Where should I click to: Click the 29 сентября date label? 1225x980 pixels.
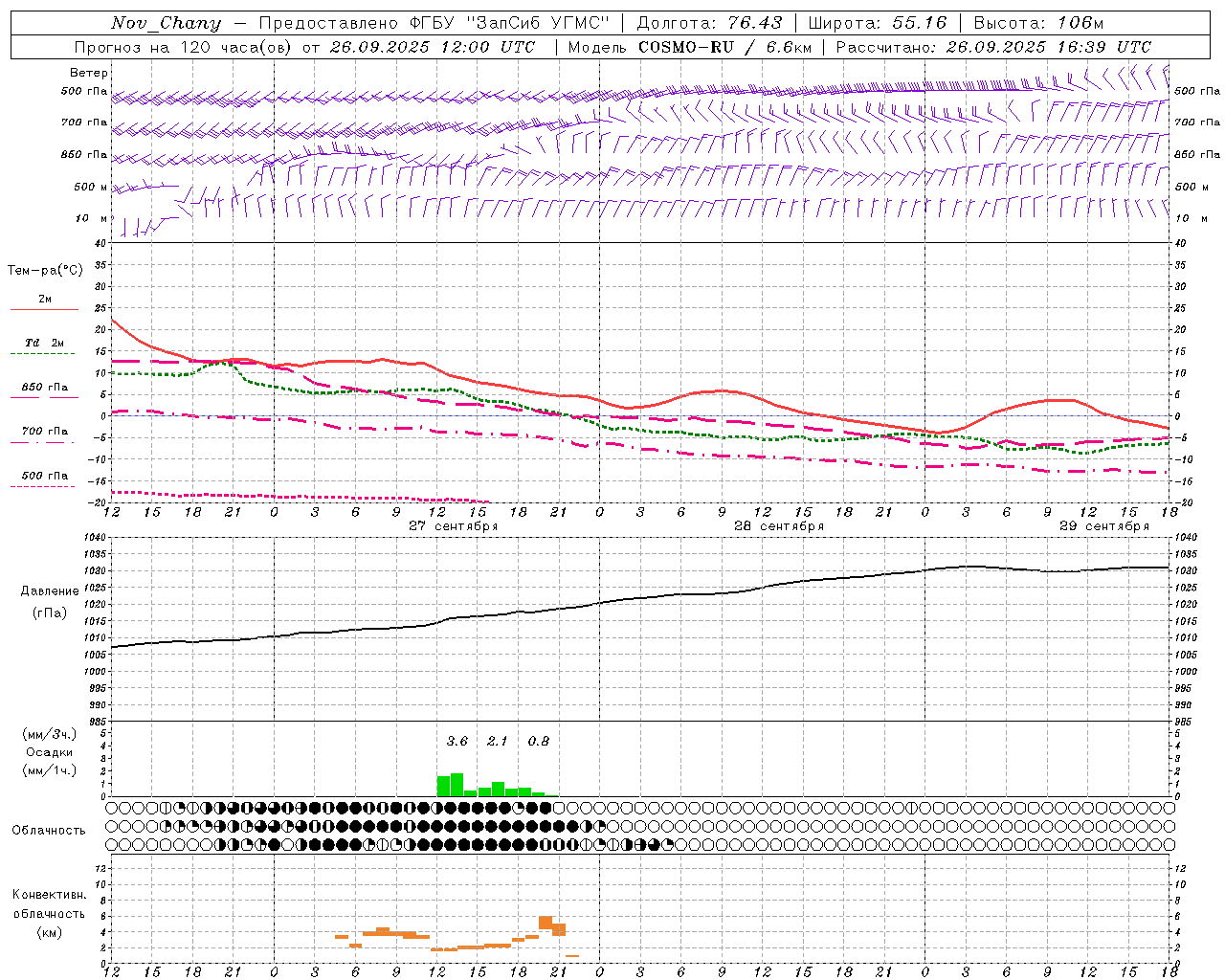pos(1103,526)
